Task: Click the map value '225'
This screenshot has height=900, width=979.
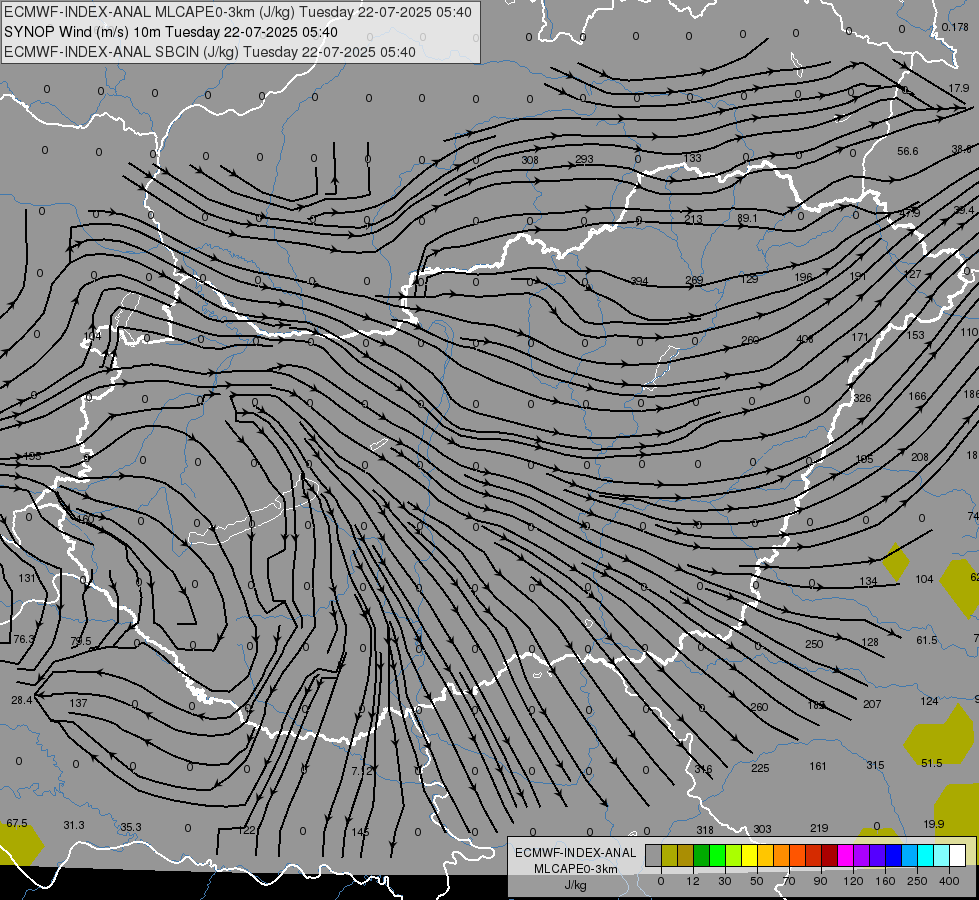Action: tap(760, 768)
